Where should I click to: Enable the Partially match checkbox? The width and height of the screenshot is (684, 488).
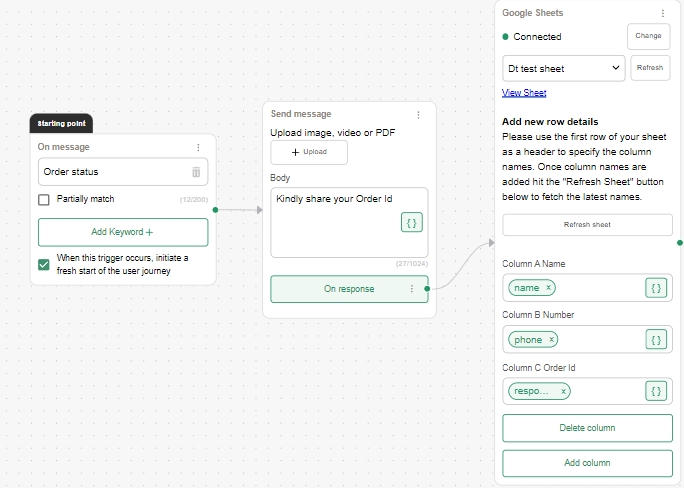[44, 199]
